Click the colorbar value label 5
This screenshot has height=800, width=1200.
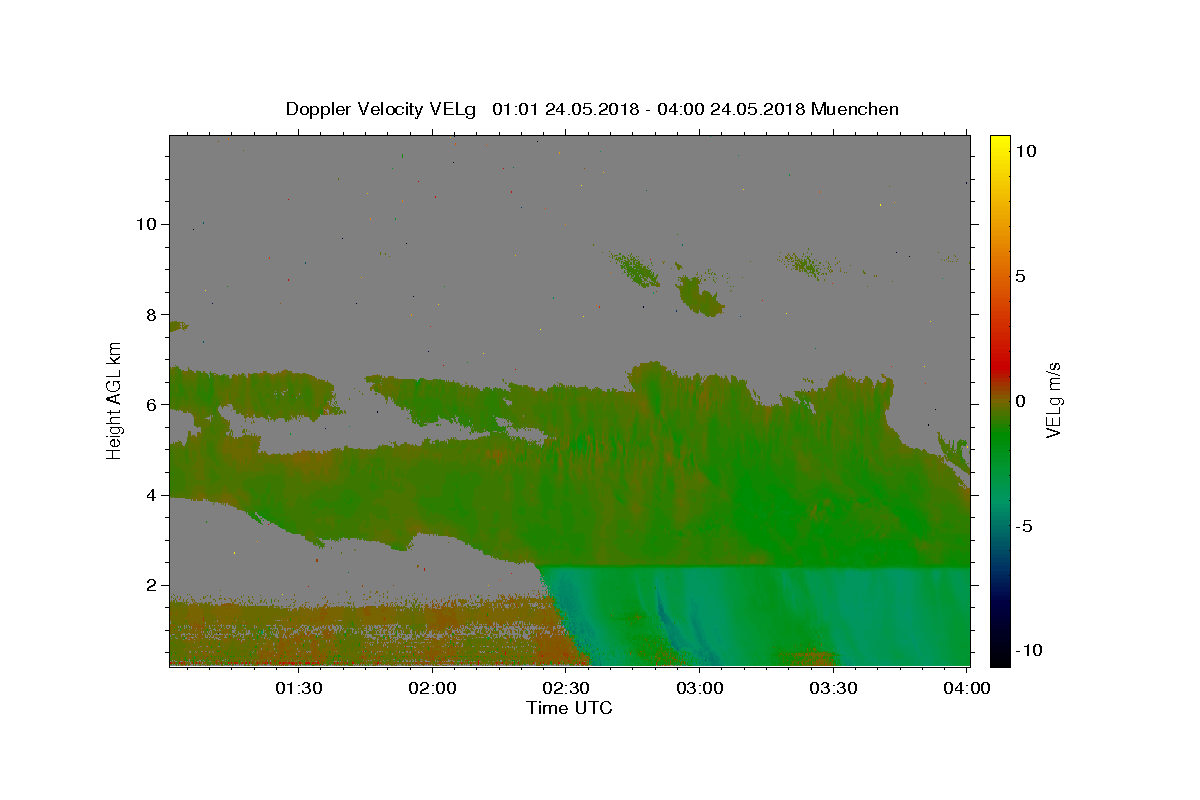tap(1020, 276)
